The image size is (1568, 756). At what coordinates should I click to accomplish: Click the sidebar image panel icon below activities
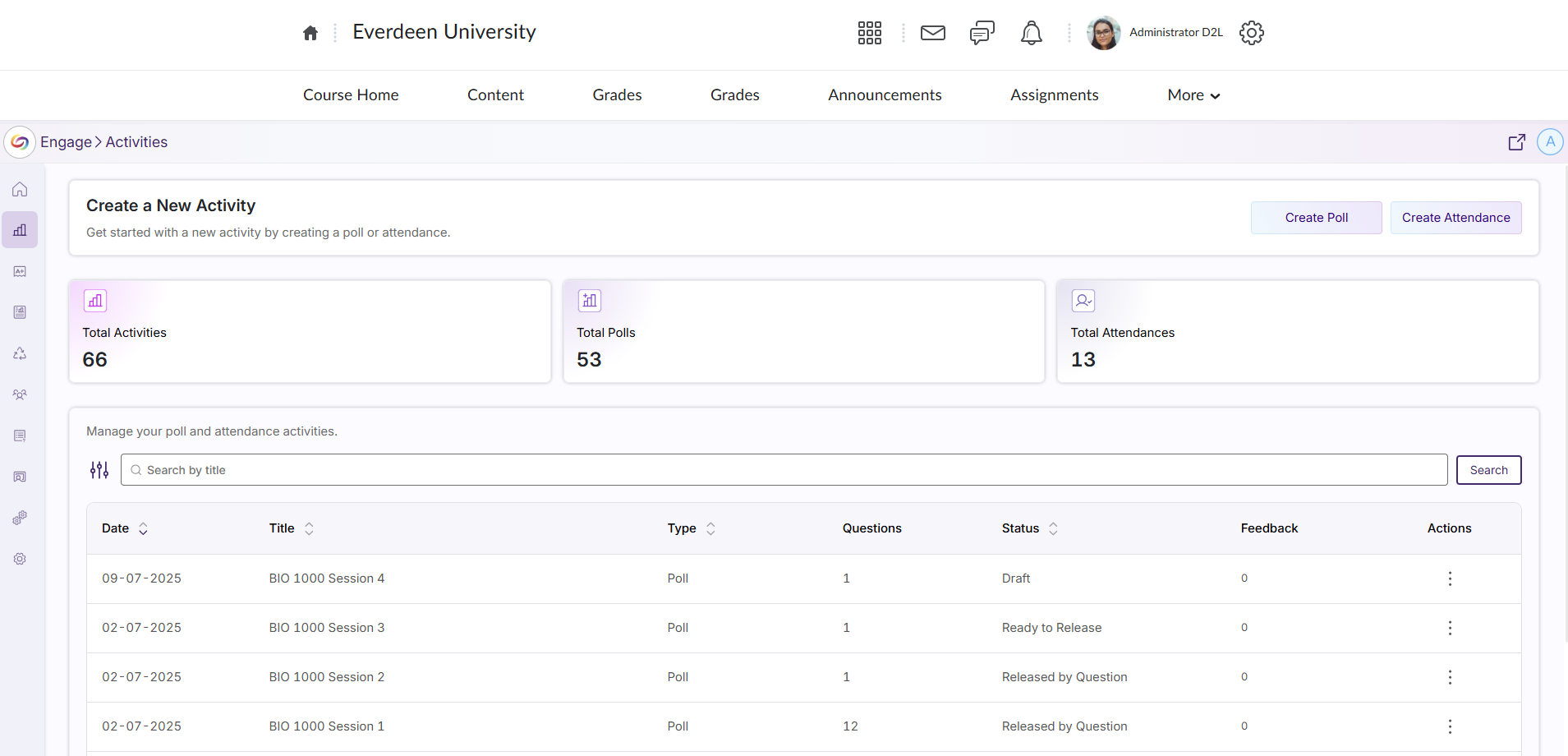pyautogui.click(x=20, y=271)
